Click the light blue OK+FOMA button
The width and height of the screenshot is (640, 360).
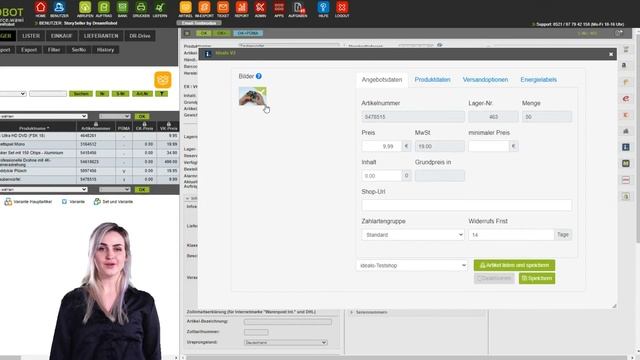pos(248,33)
